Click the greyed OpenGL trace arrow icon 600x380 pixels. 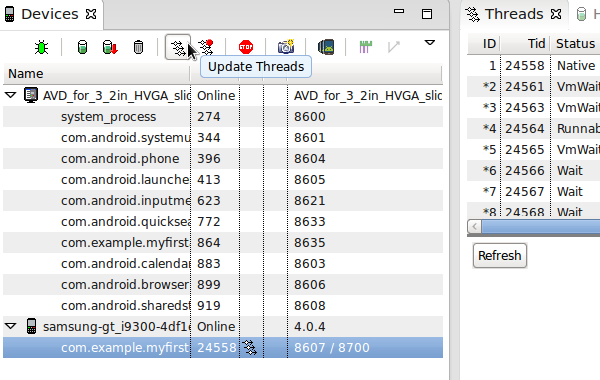coord(394,47)
